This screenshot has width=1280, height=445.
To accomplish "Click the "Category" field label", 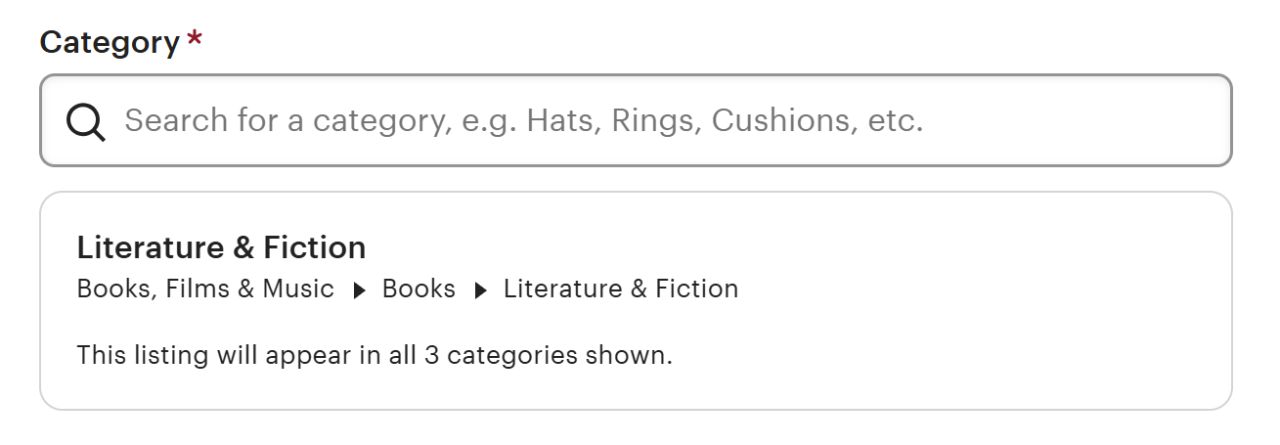I will click(x=108, y=43).
